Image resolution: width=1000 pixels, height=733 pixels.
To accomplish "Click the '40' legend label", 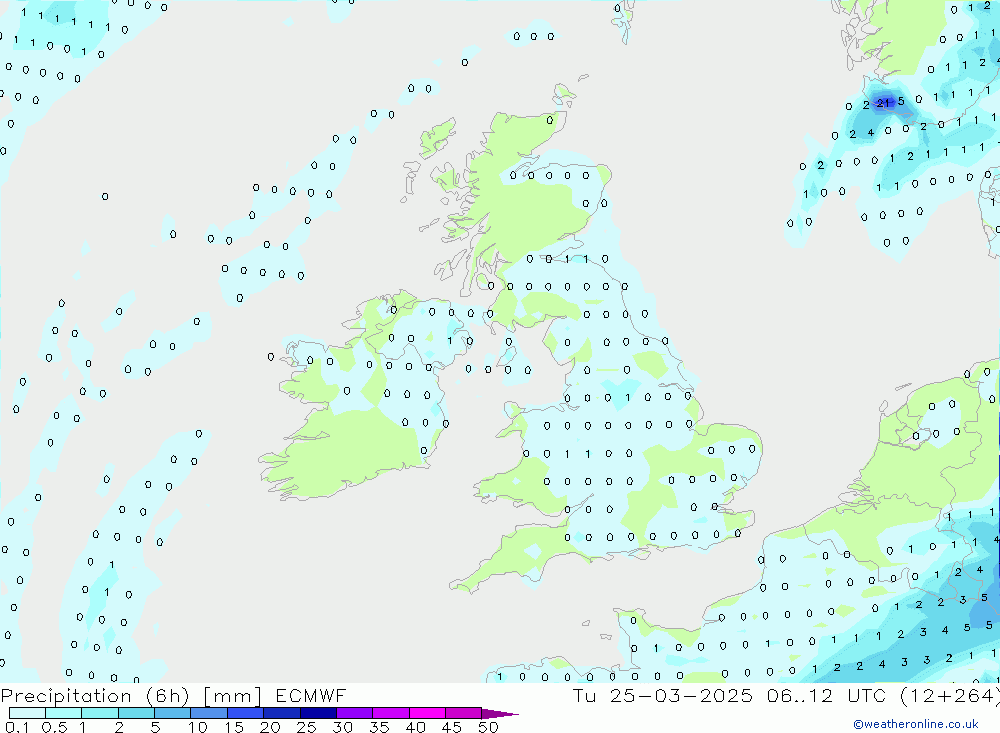I will tap(415, 727).
